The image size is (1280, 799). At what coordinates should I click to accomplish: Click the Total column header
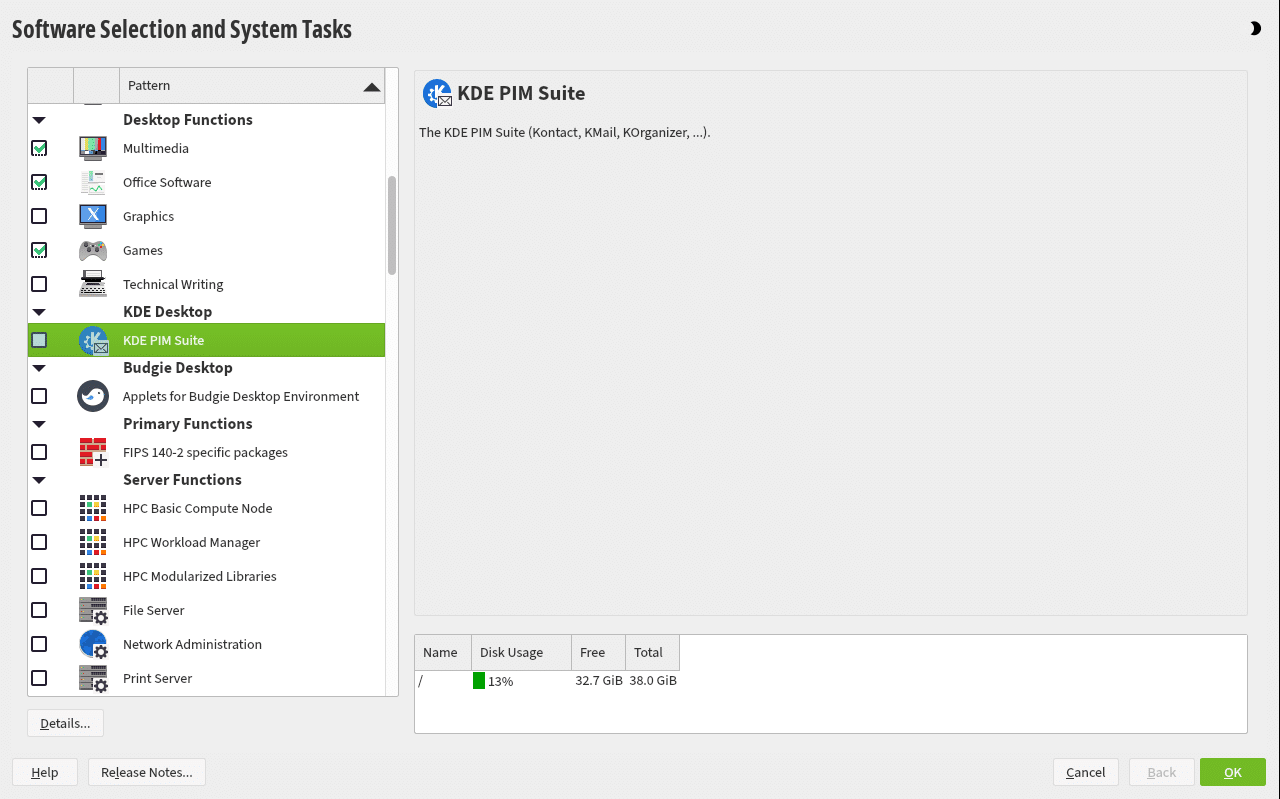652,652
